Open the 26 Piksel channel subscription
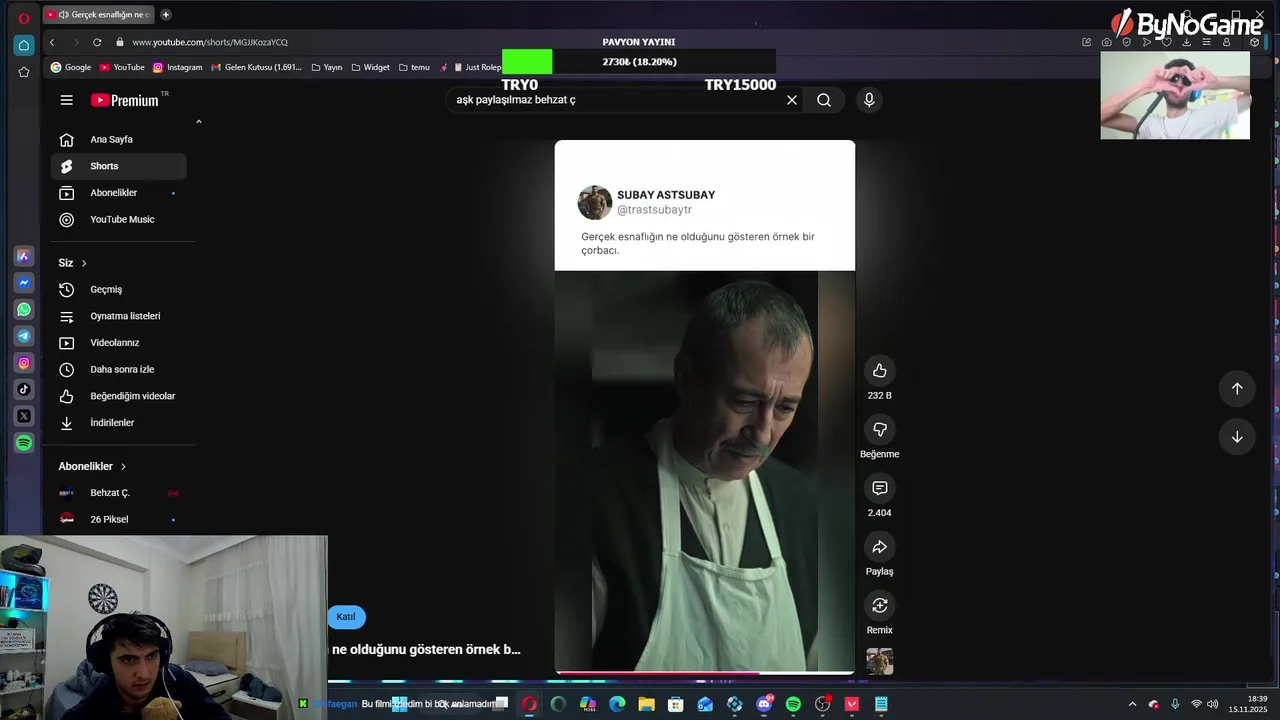The height and width of the screenshot is (720, 1280). (x=118, y=520)
